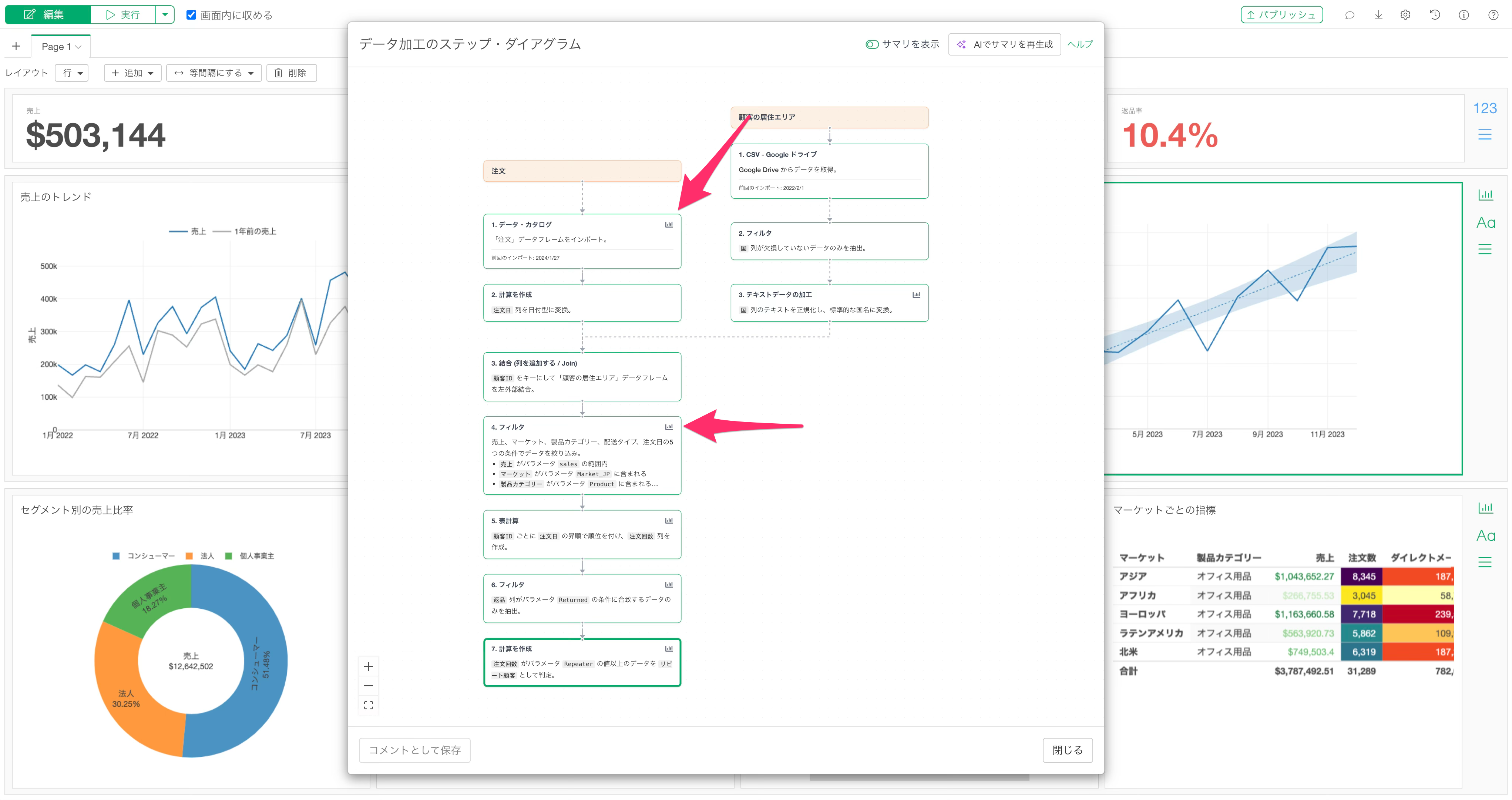Click AIでサマリを再生成 button

(1004, 44)
